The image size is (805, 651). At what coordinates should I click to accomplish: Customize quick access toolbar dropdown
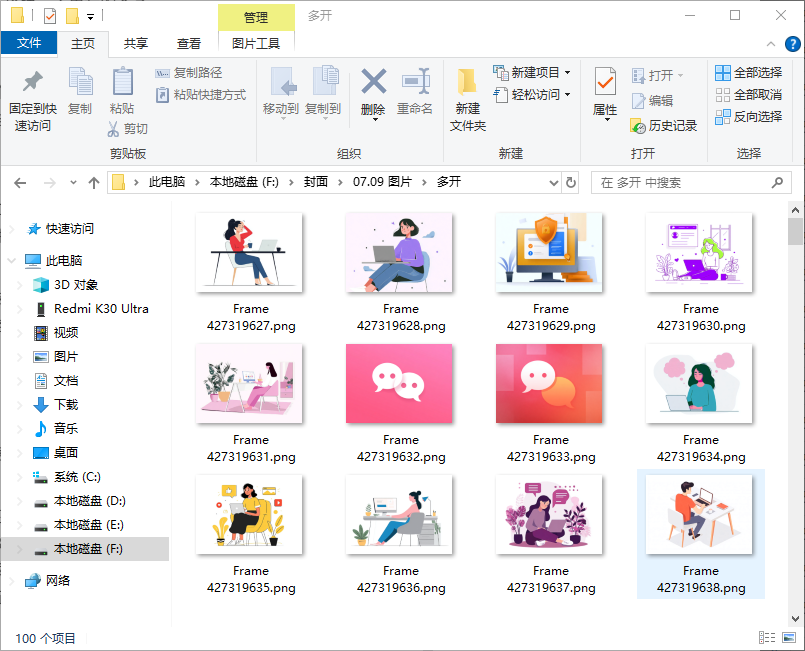pos(90,17)
